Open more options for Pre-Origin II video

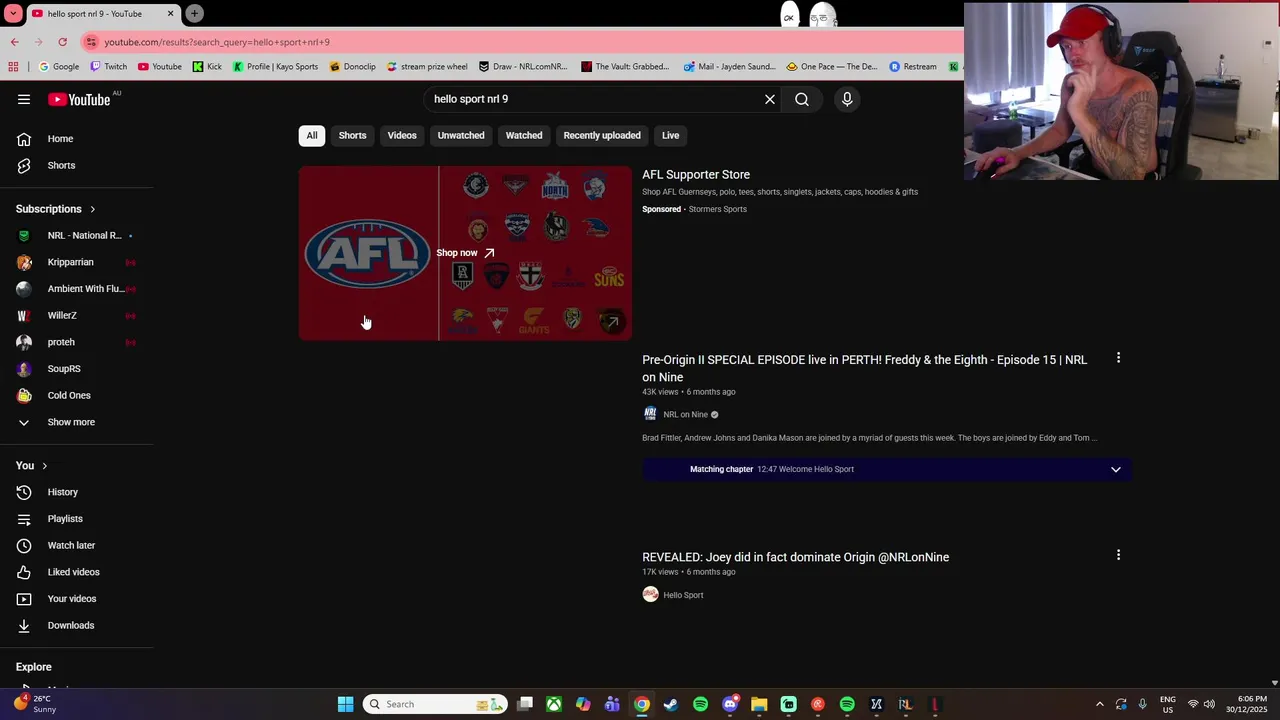pyautogui.click(x=1118, y=357)
